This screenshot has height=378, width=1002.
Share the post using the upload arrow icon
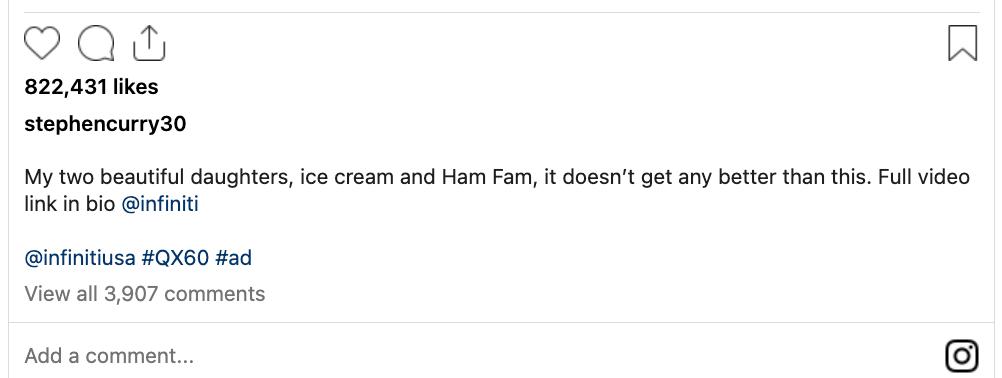(149, 43)
